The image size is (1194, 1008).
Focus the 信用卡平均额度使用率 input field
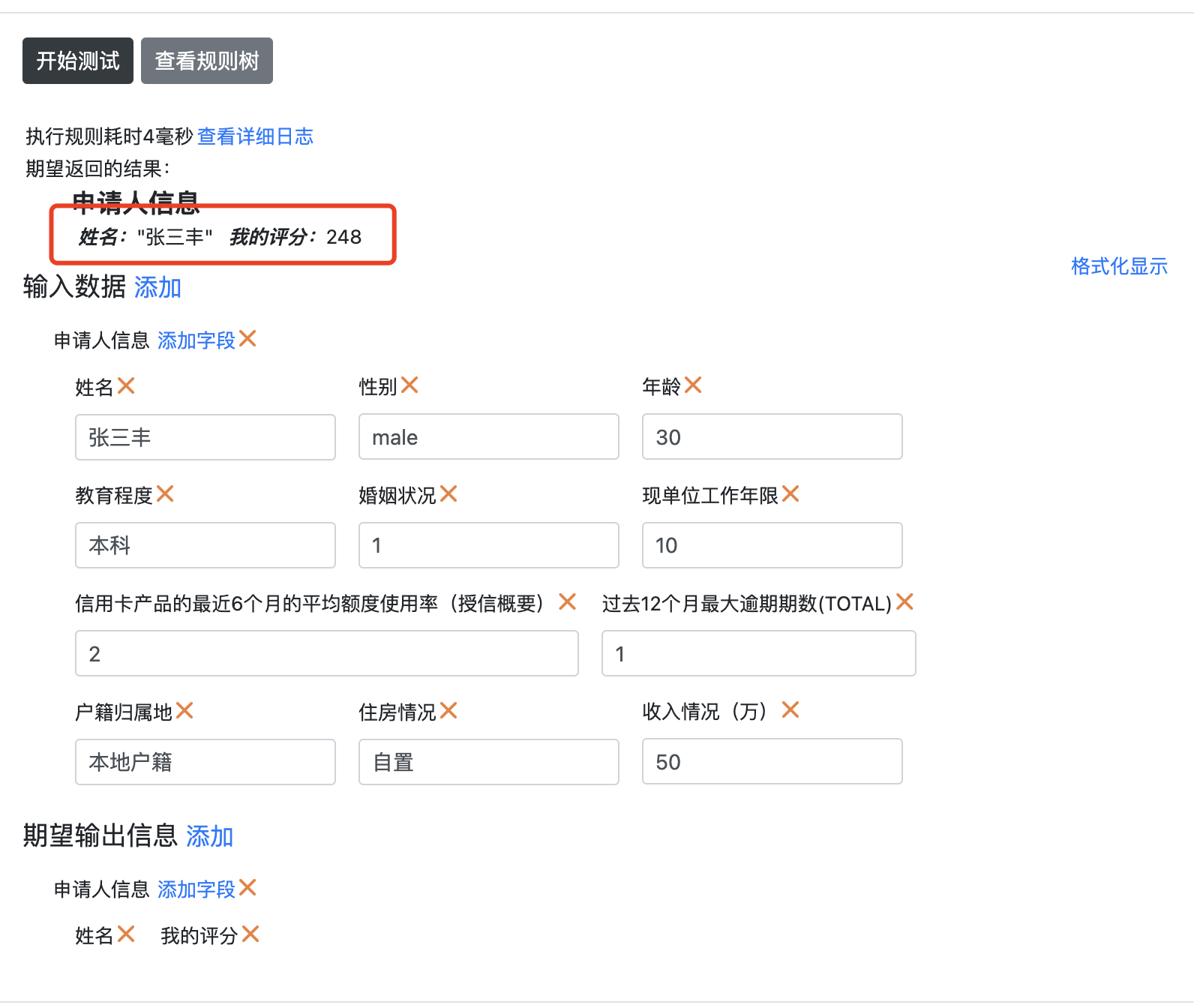click(x=327, y=654)
